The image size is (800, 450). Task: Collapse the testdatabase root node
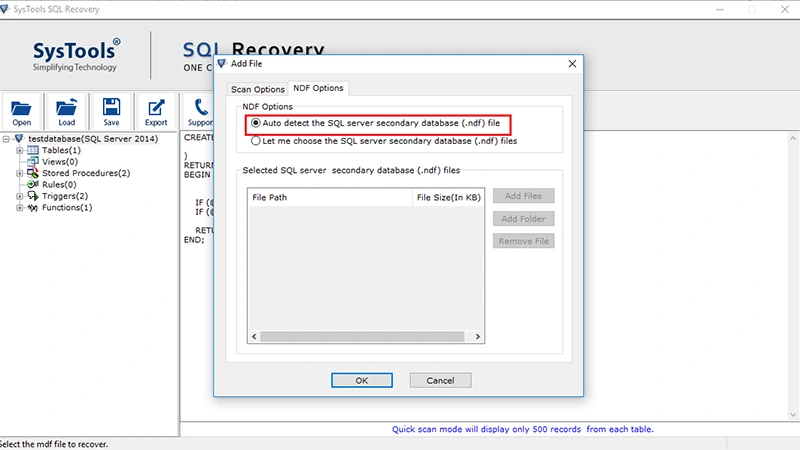click(6, 139)
